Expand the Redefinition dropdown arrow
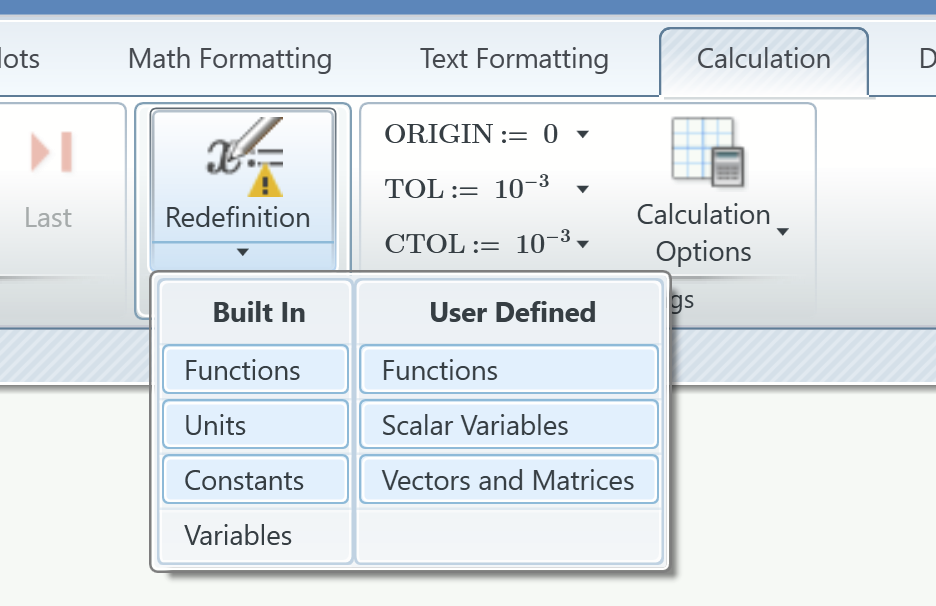 click(x=242, y=254)
